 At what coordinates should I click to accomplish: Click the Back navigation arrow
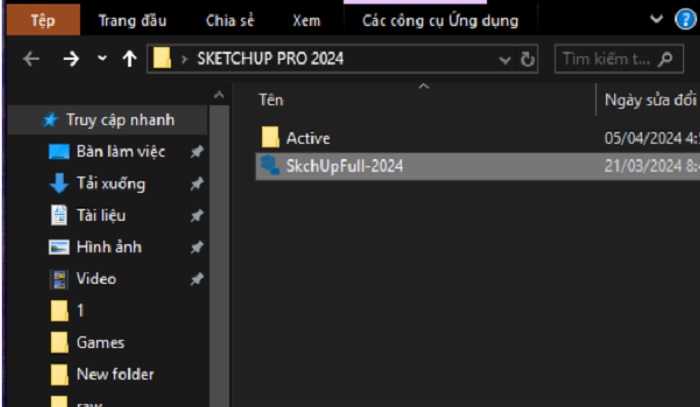(x=31, y=59)
